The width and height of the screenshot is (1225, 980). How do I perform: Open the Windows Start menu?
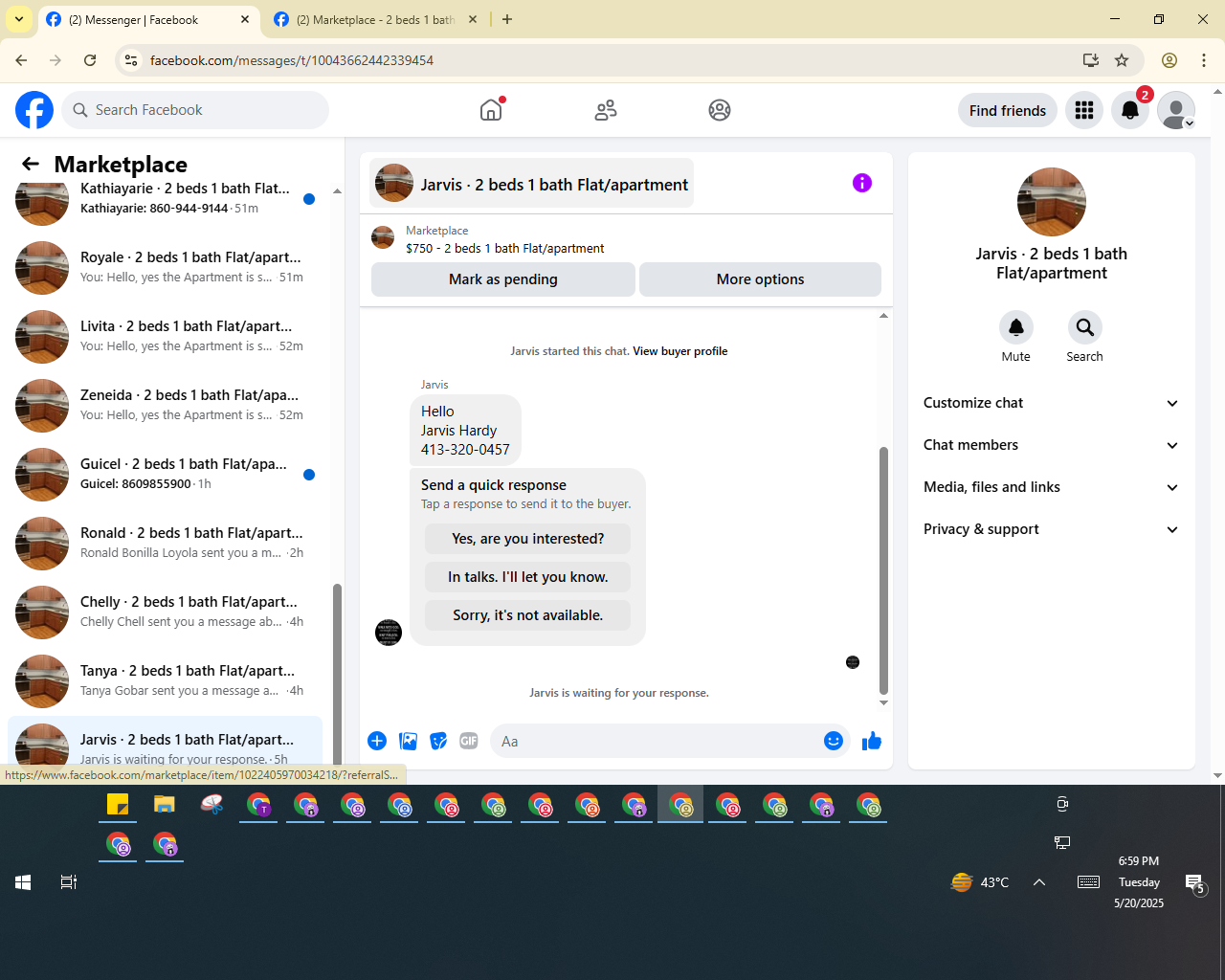pyautogui.click(x=23, y=882)
